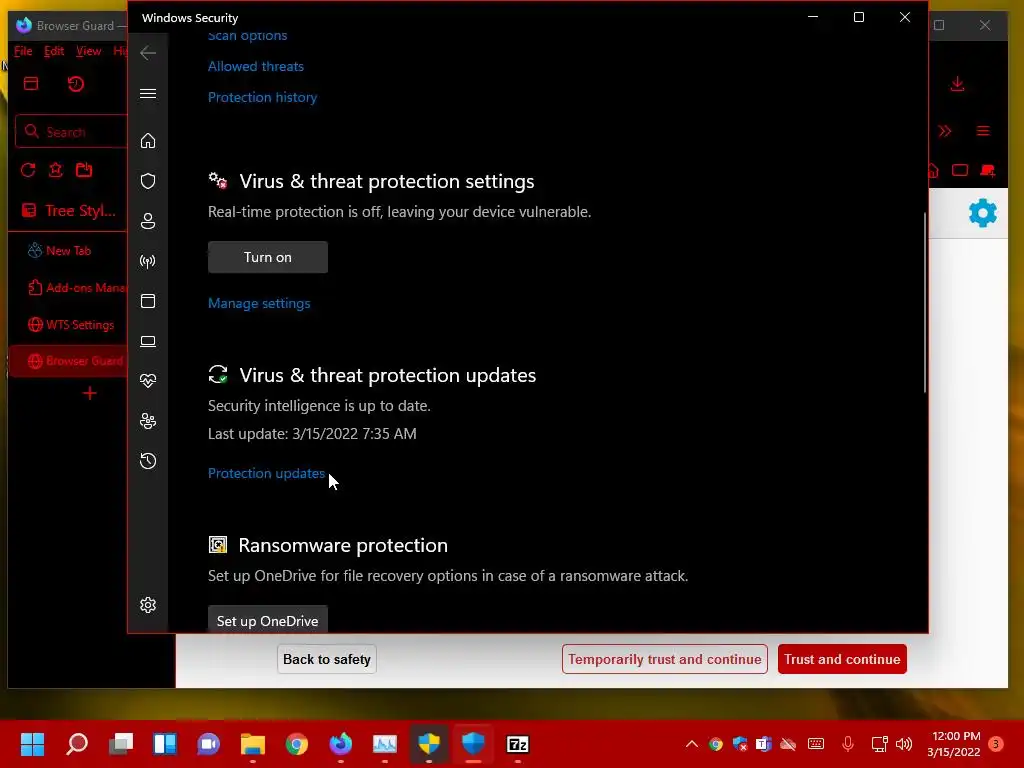Open App & browser control icon

point(148,301)
